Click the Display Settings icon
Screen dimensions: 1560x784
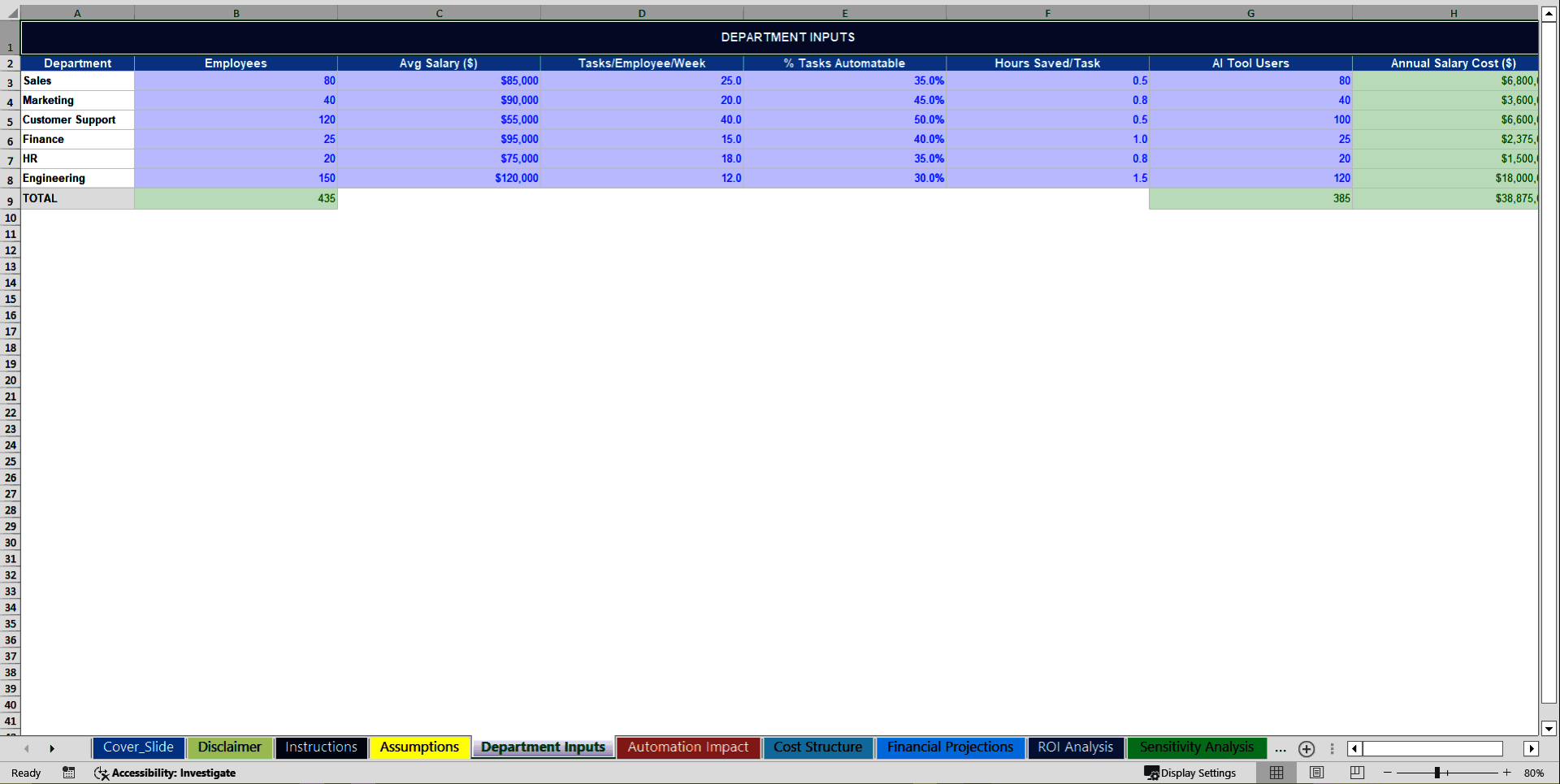pyautogui.click(x=1189, y=773)
